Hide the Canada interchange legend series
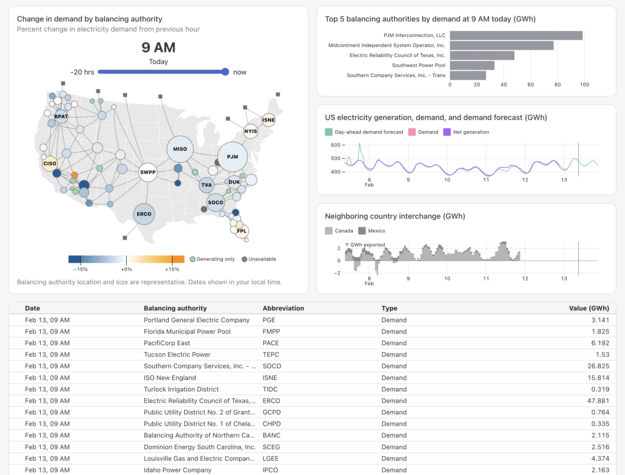Image resolution: width=625 pixels, height=475 pixels. (x=338, y=231)
